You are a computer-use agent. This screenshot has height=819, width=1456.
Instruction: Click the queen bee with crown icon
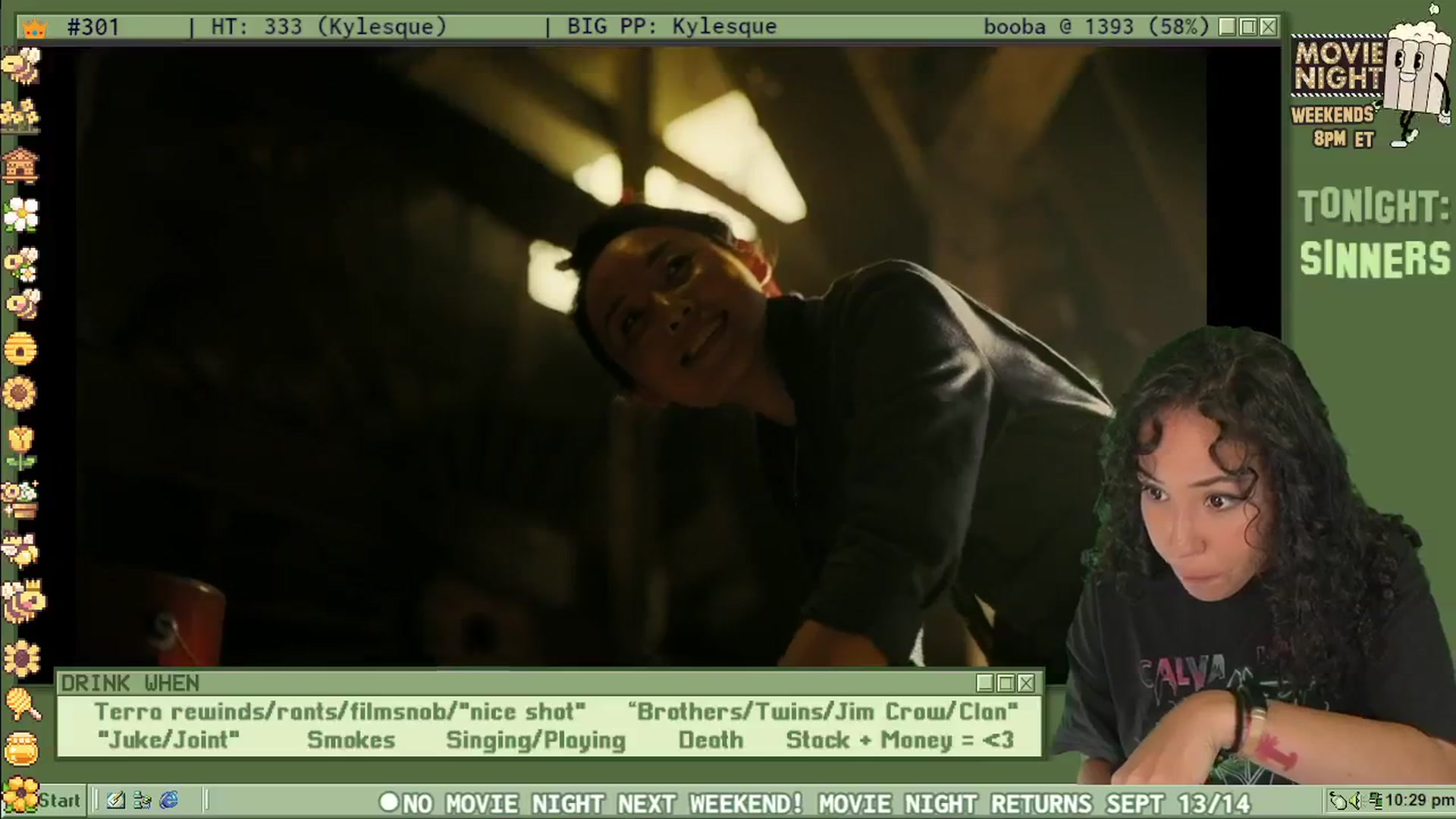23,601
